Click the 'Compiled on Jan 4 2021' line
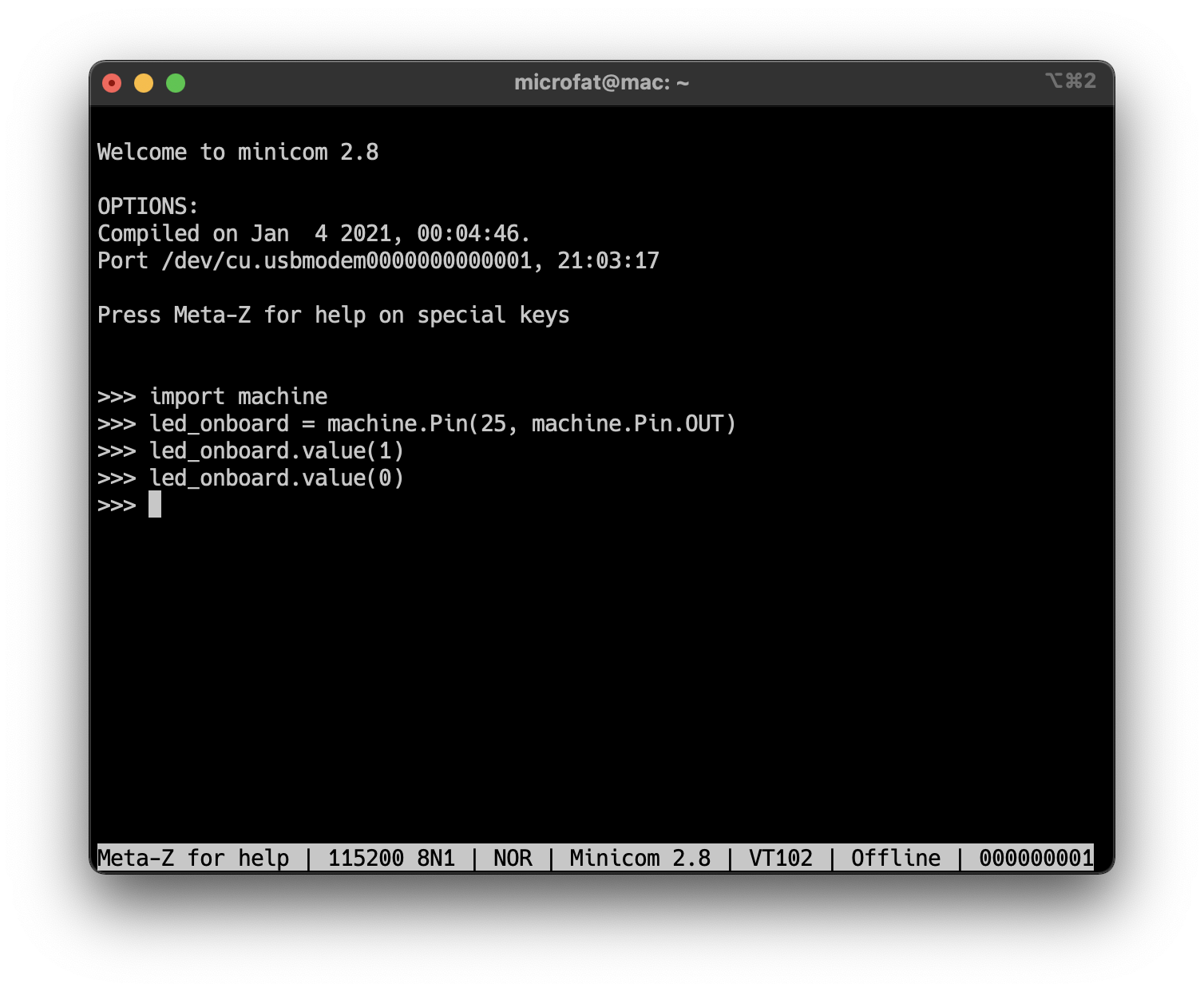The height and width of the screenshot is (992, 1204). 314,233
